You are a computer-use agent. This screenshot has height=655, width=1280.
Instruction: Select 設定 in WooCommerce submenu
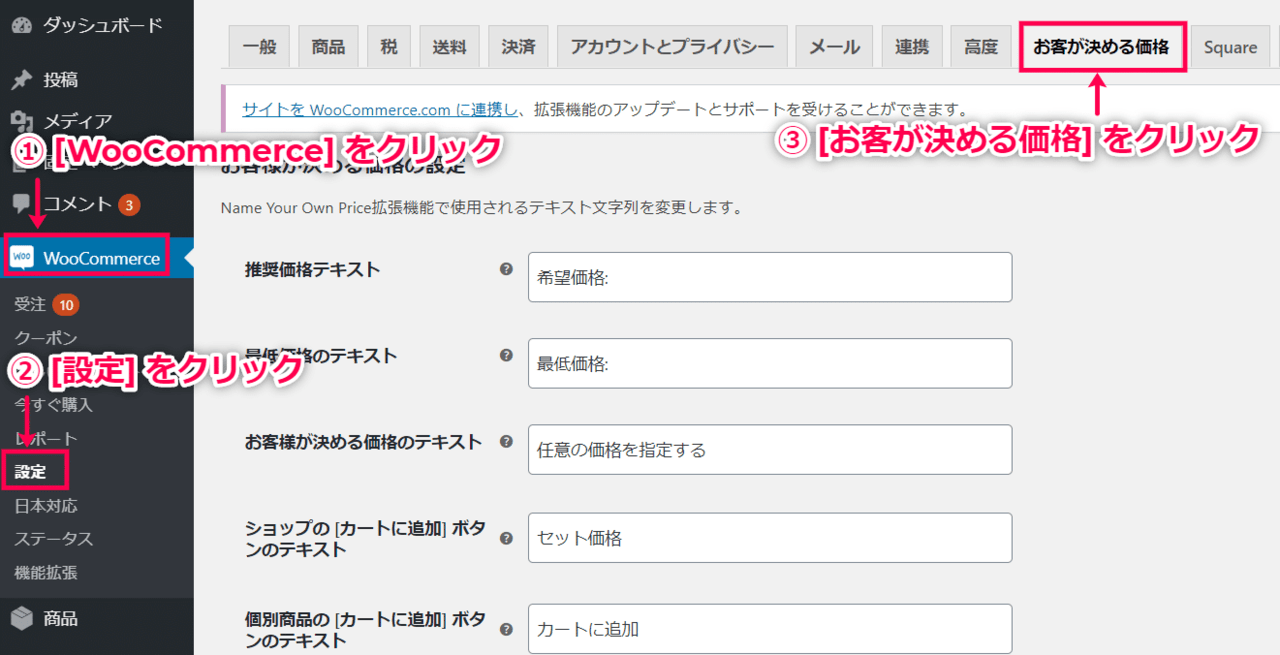(31, 471)
